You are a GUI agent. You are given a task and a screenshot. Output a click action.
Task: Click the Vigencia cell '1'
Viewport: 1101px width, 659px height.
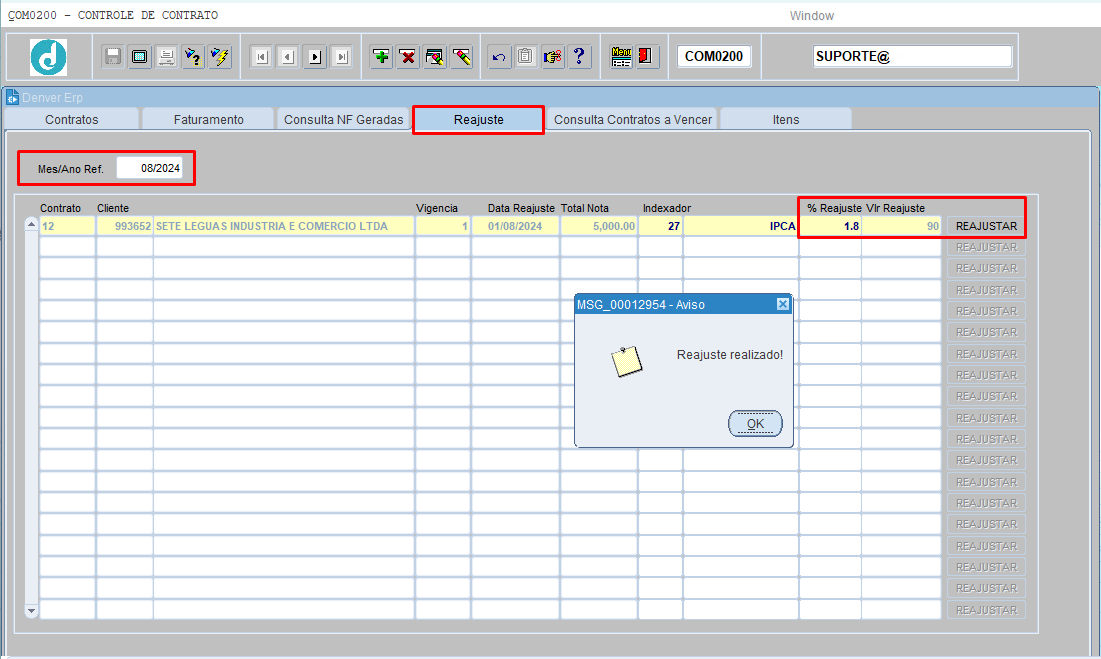click(x=442, y=226)
